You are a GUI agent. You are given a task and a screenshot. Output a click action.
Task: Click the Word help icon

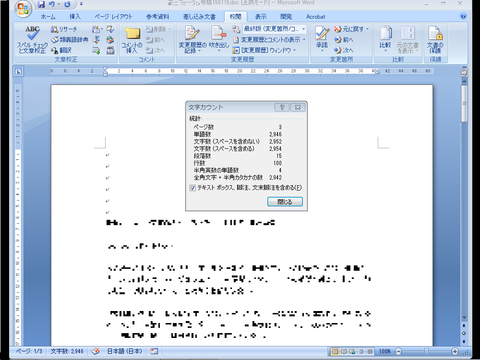pos(463,16)
